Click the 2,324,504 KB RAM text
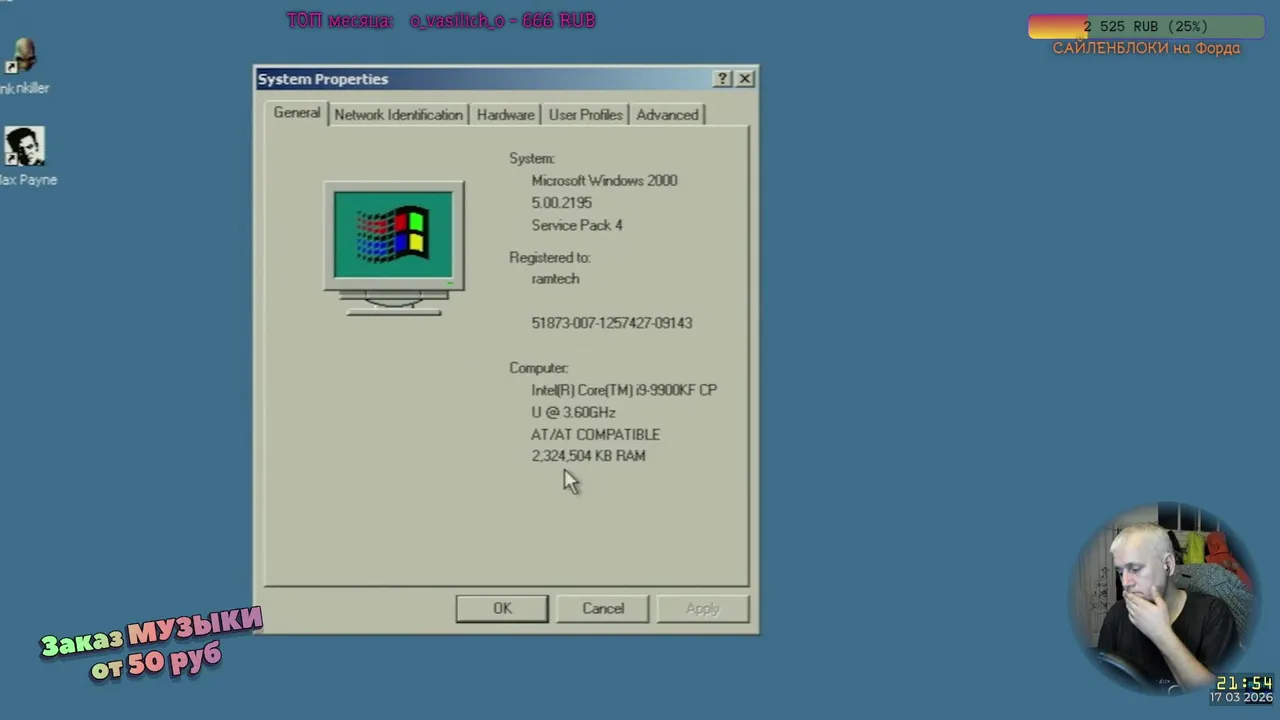The image size is (1280, 720). pyautogui.click(x=588, y=456)
